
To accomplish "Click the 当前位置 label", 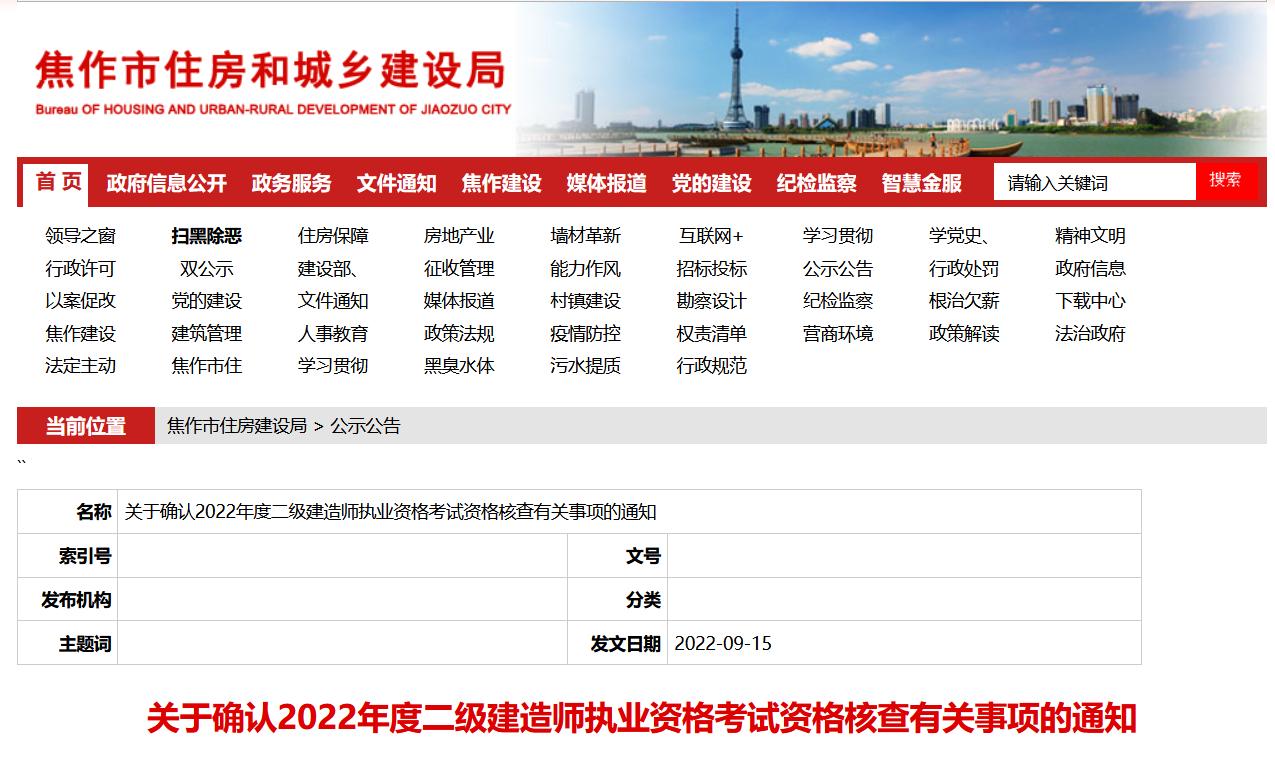I will pyautogui.click(x=86, y=426).
